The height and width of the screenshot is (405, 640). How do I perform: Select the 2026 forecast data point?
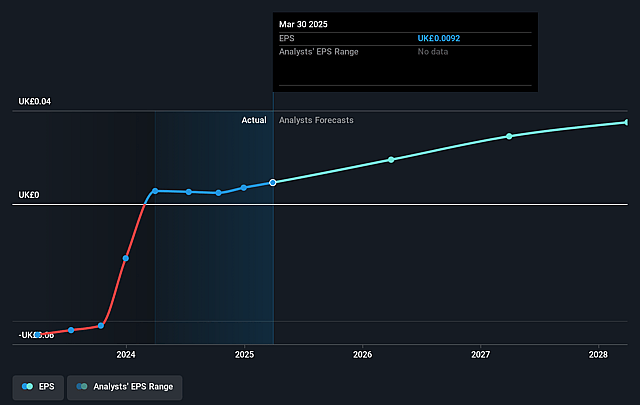[391, 160]
